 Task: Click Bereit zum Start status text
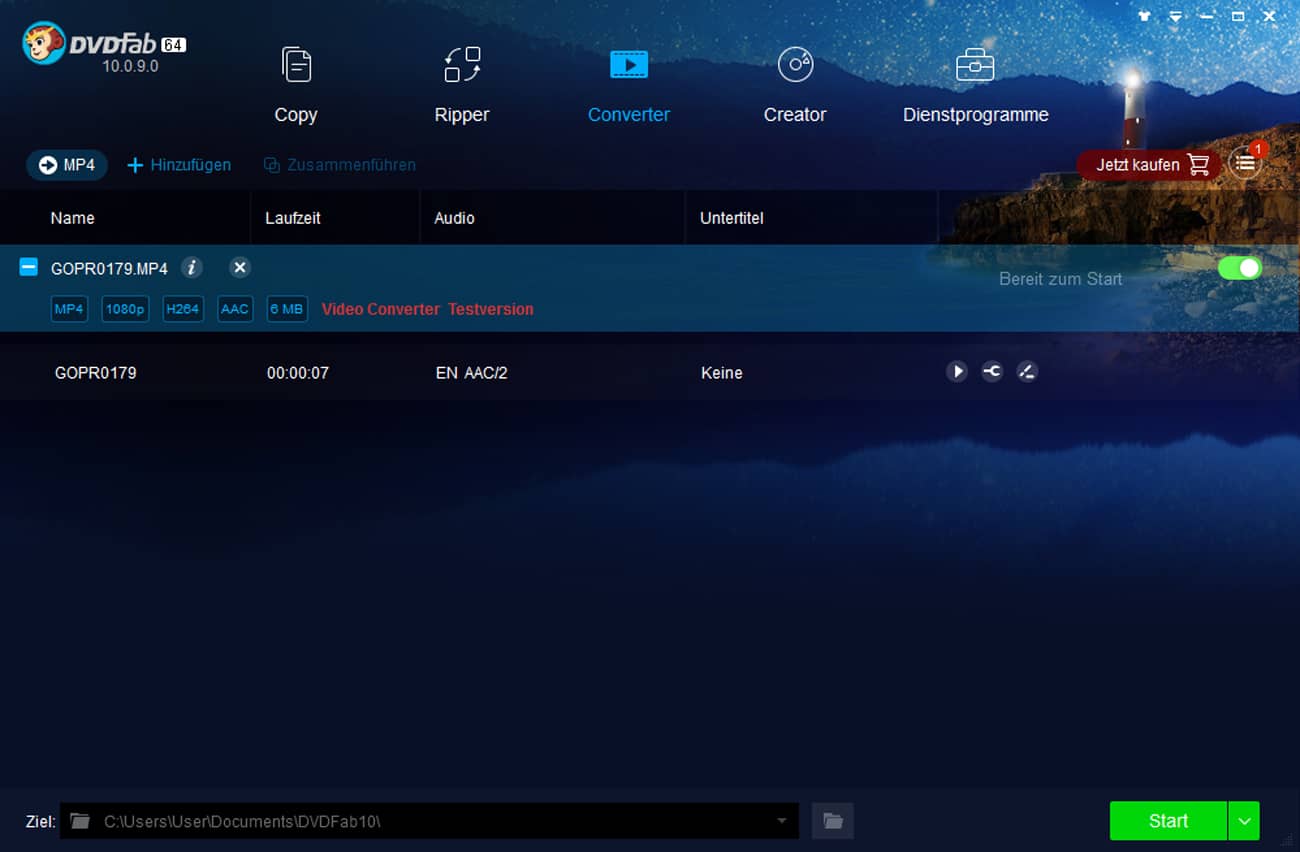tap(1061, 279)
